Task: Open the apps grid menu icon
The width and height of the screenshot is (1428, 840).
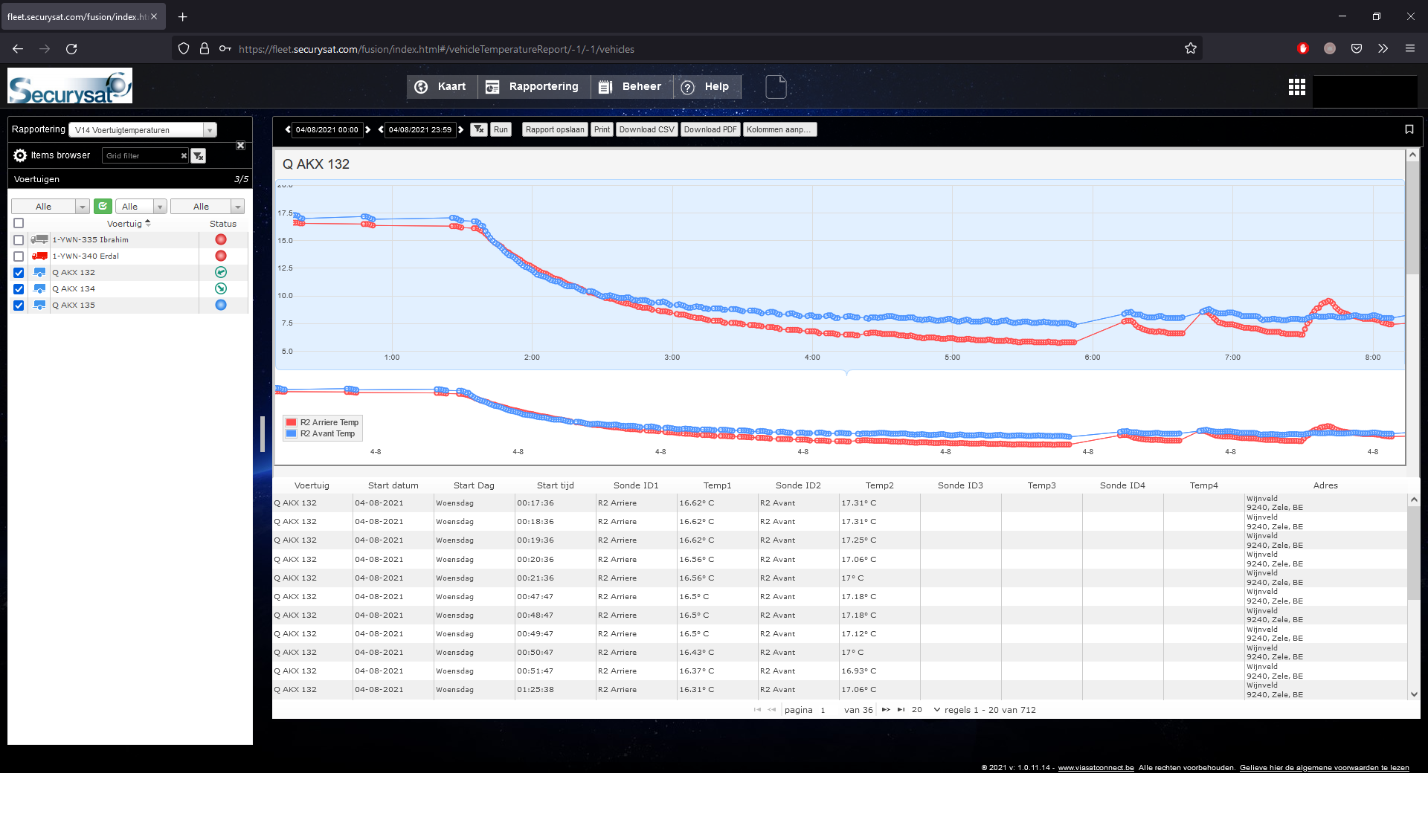Action: [x=1296, y=87]
